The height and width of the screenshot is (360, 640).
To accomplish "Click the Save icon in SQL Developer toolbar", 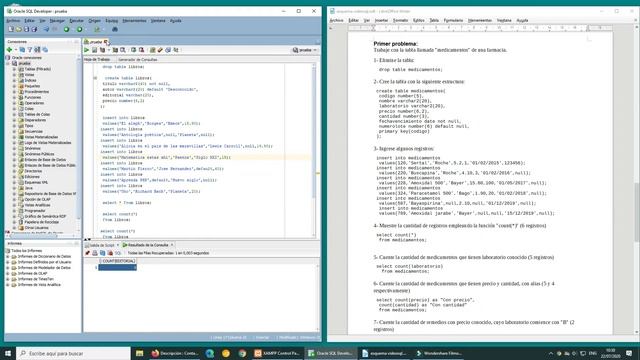I will [x=27, y=29].
